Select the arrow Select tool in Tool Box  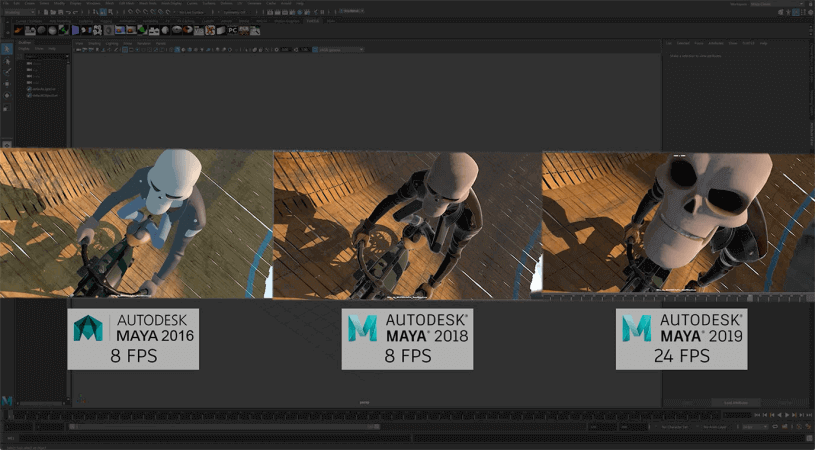click(7, 49)
